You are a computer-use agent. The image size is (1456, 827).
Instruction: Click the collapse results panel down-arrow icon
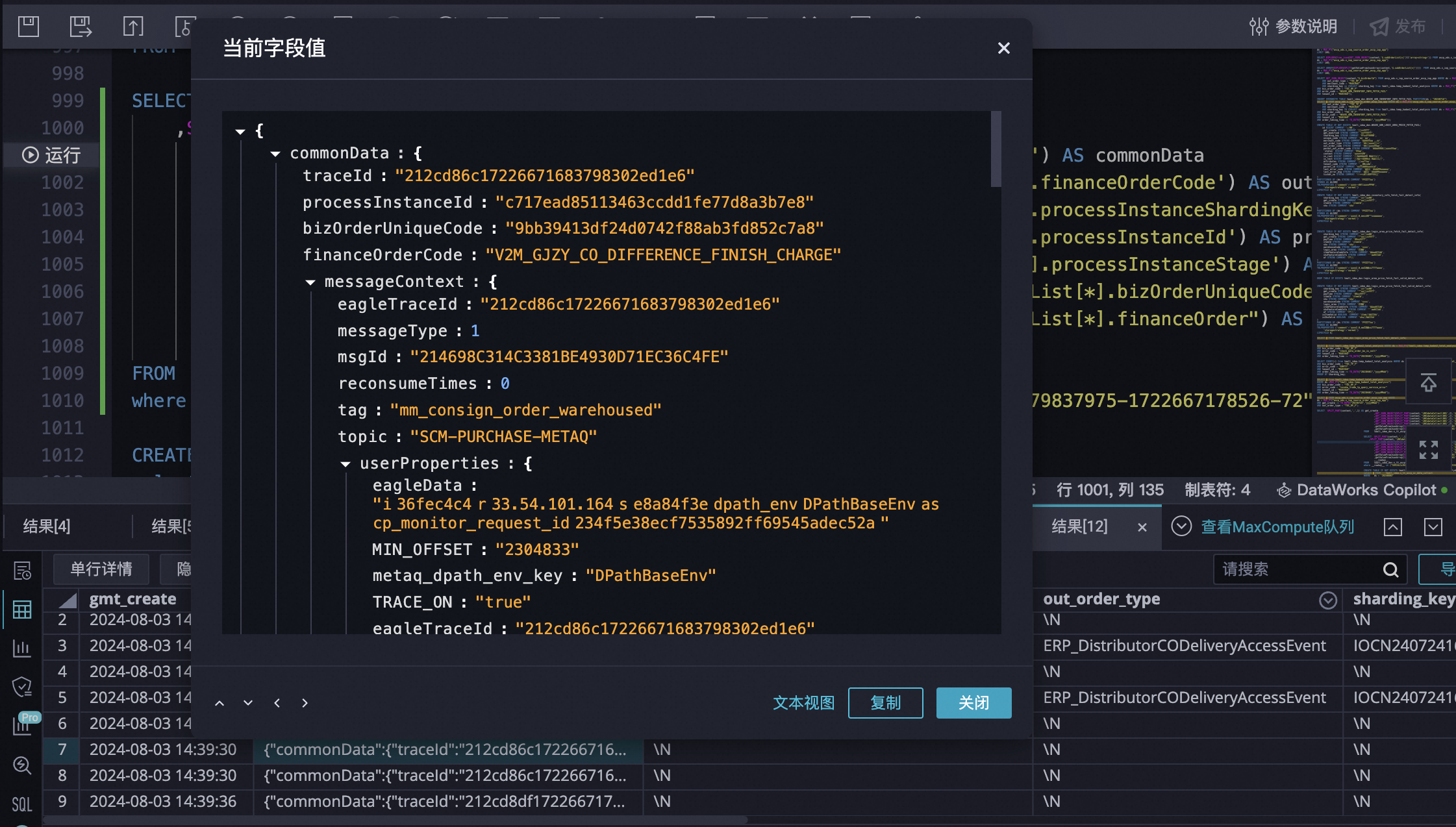[x=1433, y=526]
